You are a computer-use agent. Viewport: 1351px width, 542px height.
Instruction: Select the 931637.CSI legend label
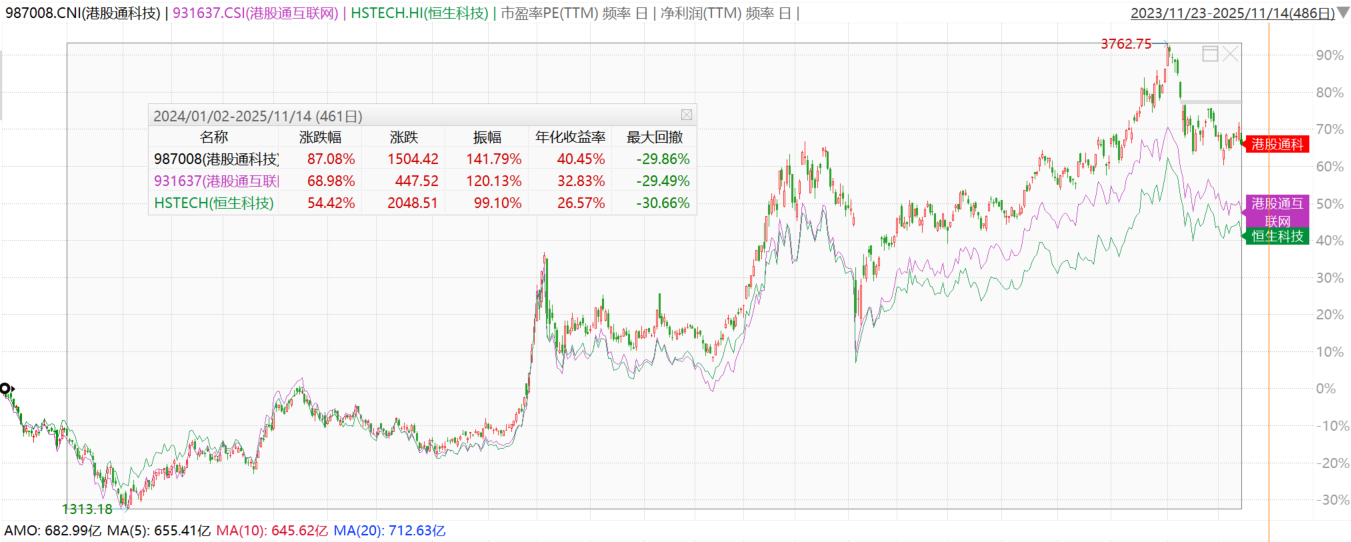[258, 13]
